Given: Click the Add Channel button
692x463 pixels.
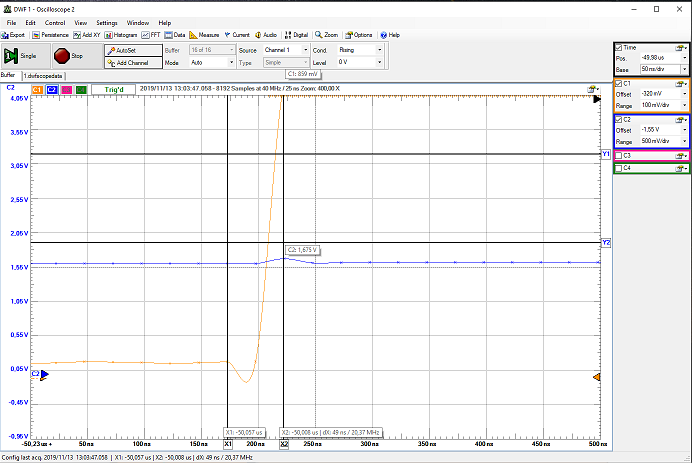Looking at the screenshot, I should click(x=132, y=62).
